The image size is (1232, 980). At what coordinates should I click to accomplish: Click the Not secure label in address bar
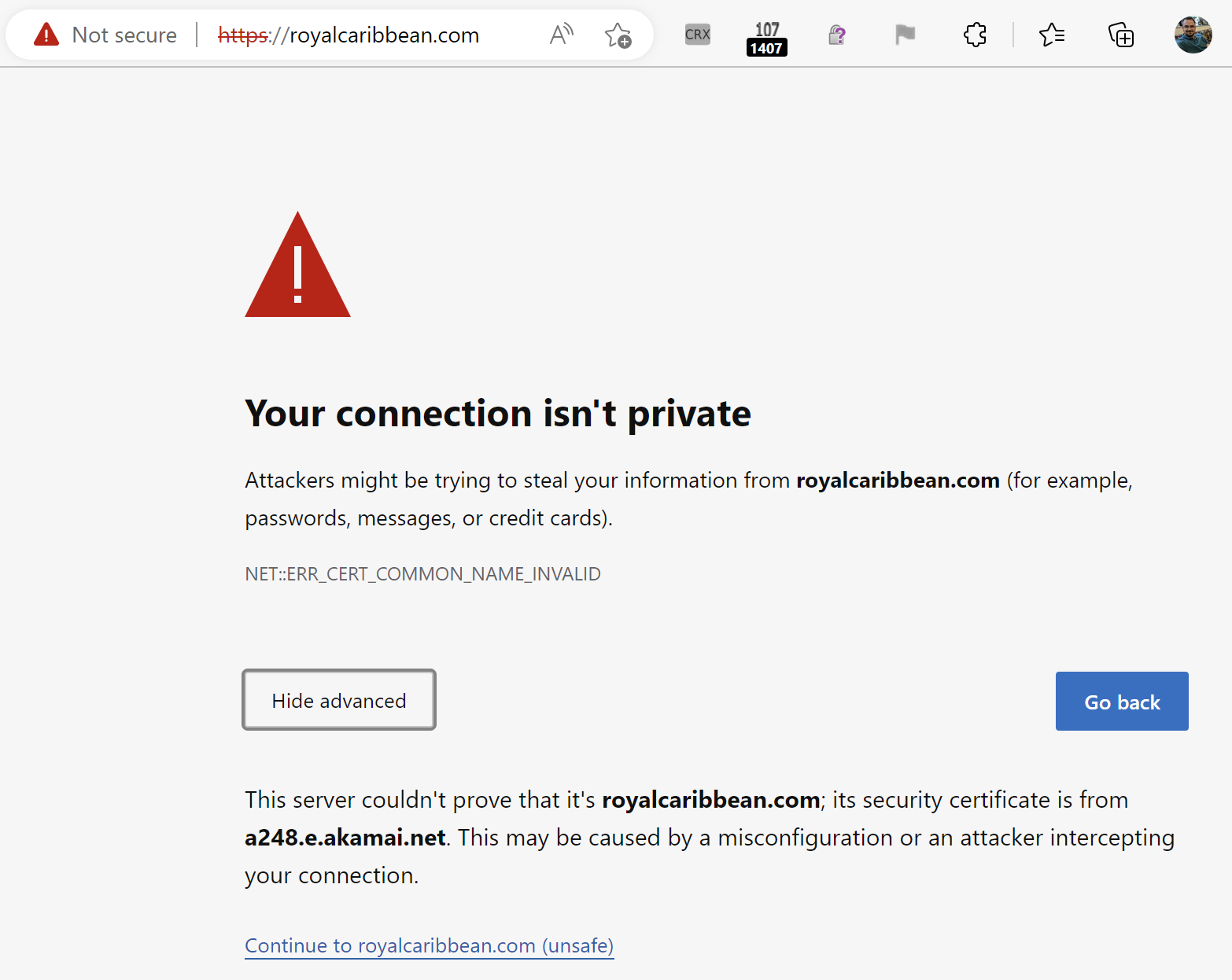click(x=124, y=35)
